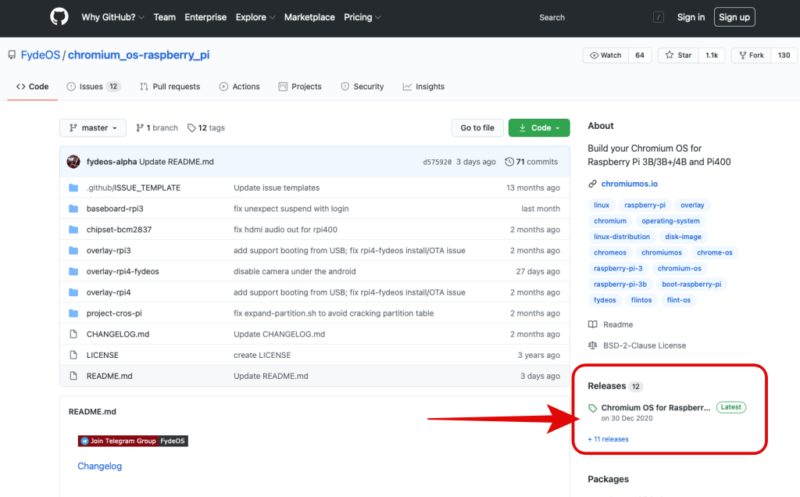Click the Sign in link
The height and width of the screenshot is (497, 800).
(x=691, y=17)
